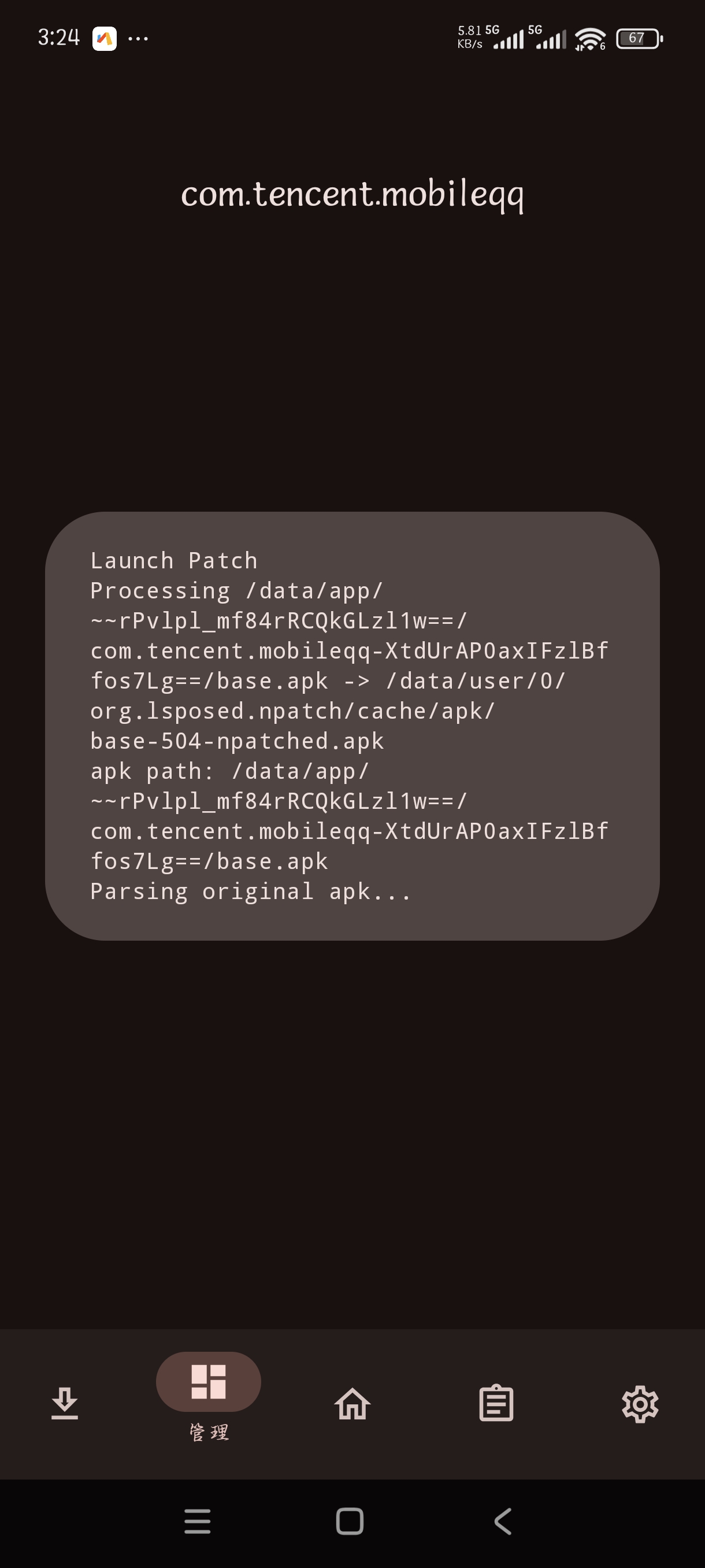Click the three-dot more notifications indicator
This screenshot has width=705, height=1568.
138,39
